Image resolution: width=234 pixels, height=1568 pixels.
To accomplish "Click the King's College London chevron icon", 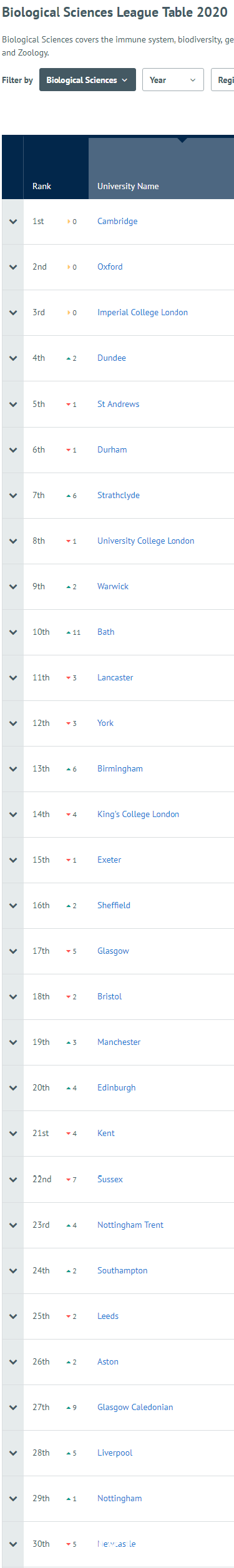I will [x=12, y=815].
